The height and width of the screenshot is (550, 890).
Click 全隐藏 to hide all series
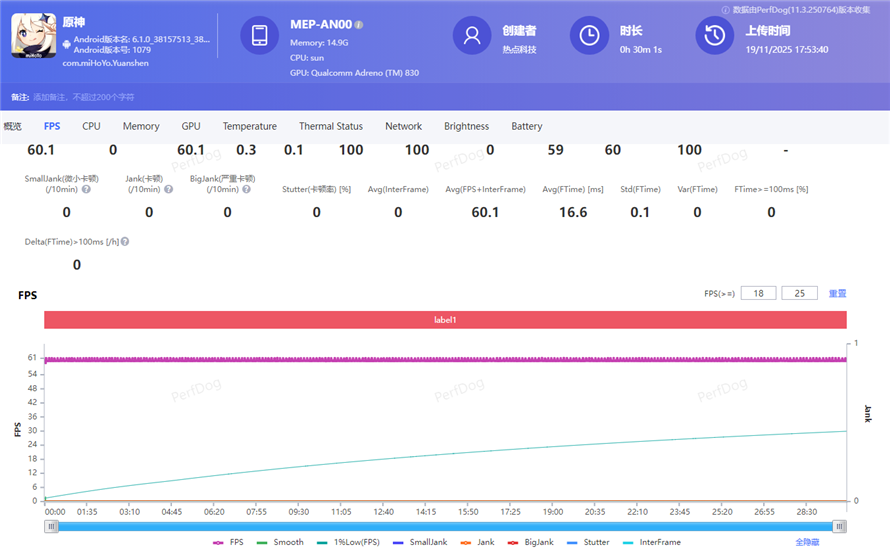[809, 542]
